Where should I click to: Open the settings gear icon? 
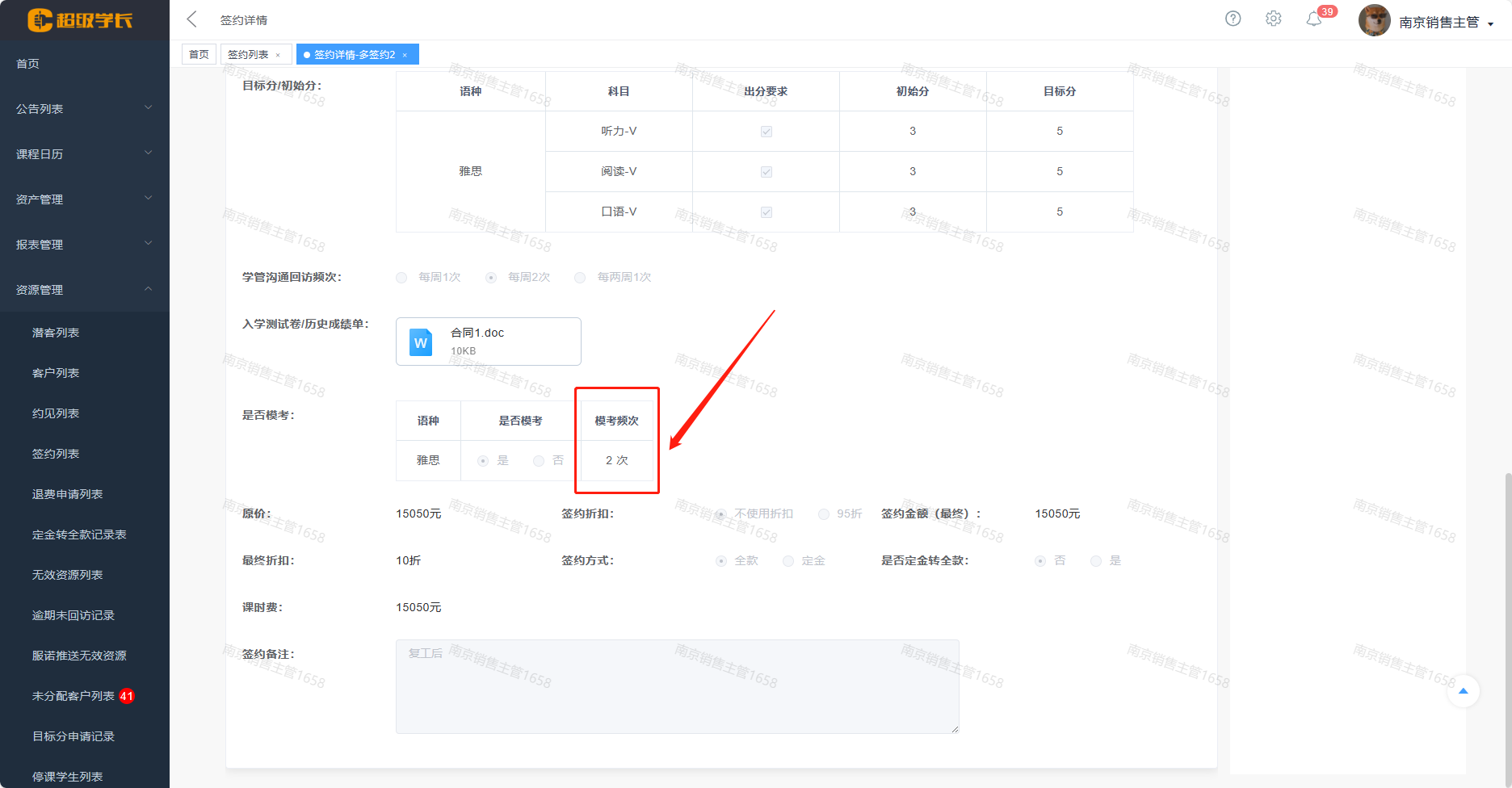[1273, 19]
